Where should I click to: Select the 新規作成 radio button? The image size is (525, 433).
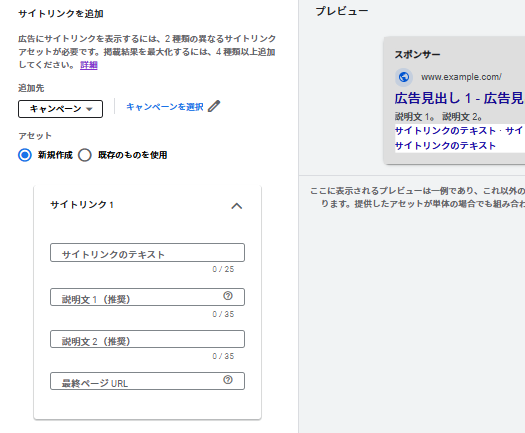tap(25, 155)
